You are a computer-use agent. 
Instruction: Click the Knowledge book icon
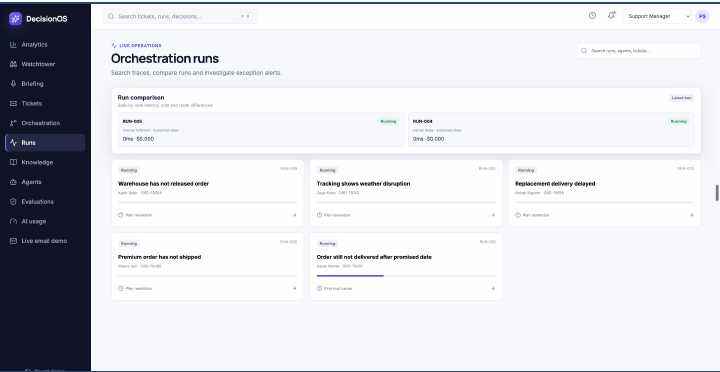[x=13, y=162]
